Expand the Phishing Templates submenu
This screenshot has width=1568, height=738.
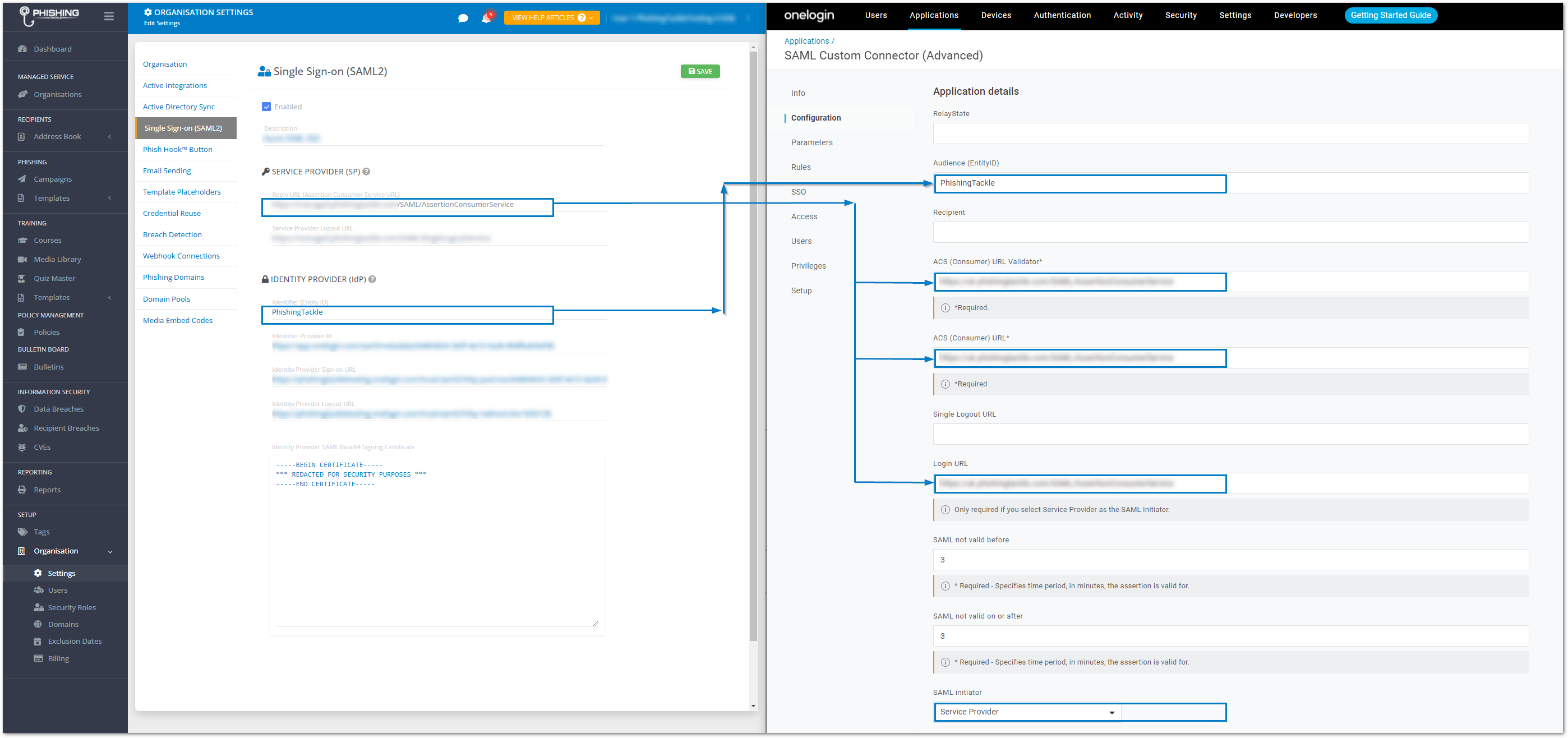coord(109,198)
